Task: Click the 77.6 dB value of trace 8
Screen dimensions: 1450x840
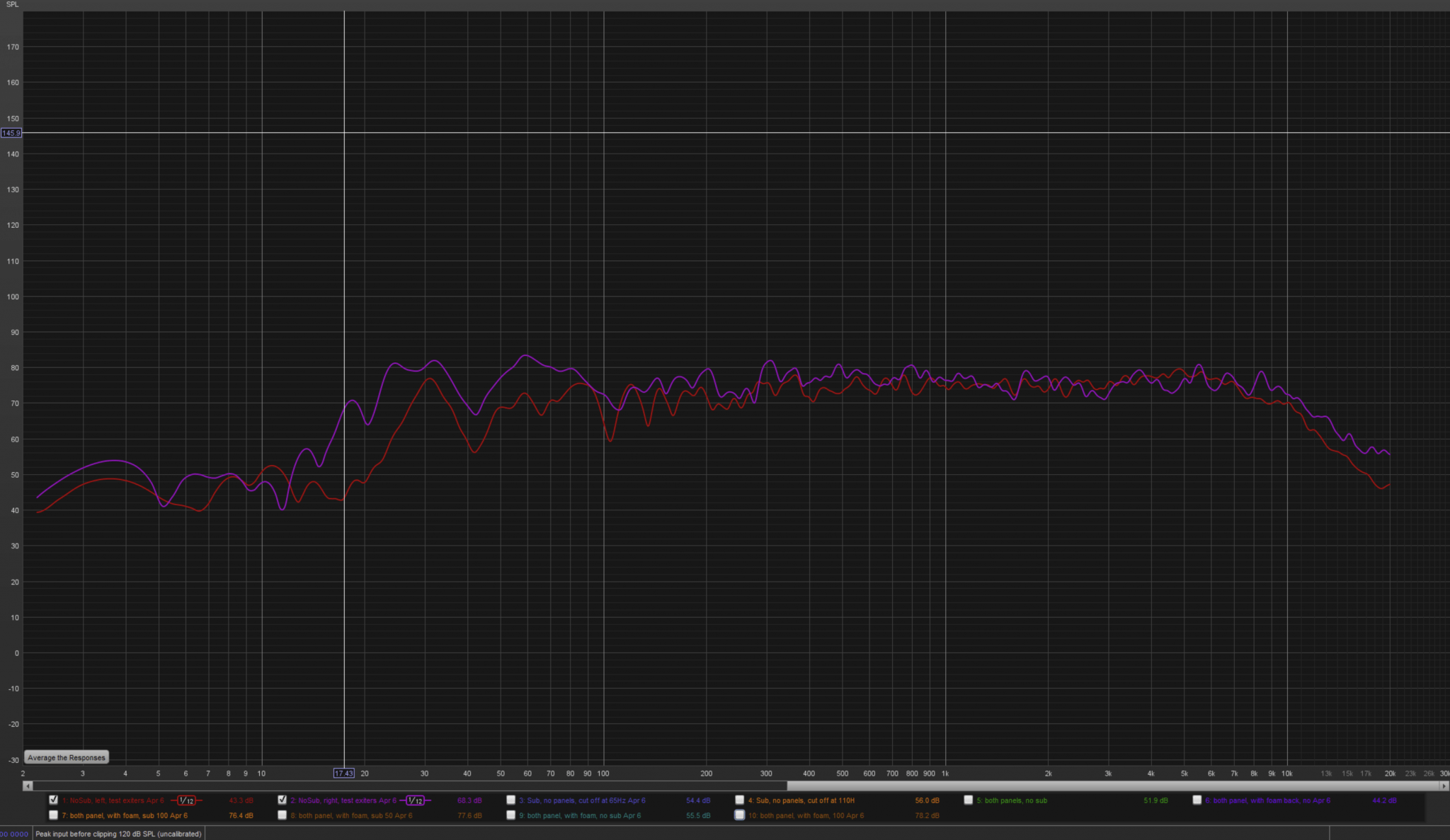Action: click(469, 816)
